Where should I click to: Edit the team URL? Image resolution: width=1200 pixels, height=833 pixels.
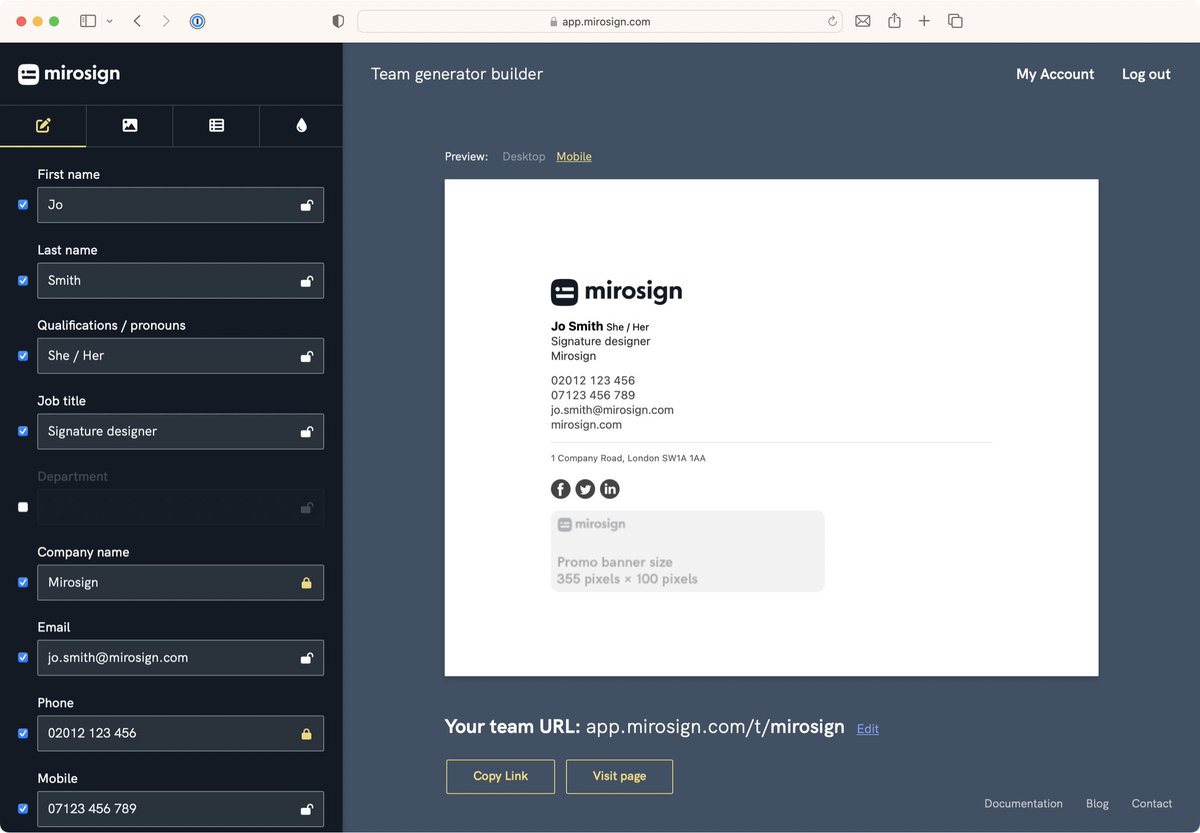866,728
